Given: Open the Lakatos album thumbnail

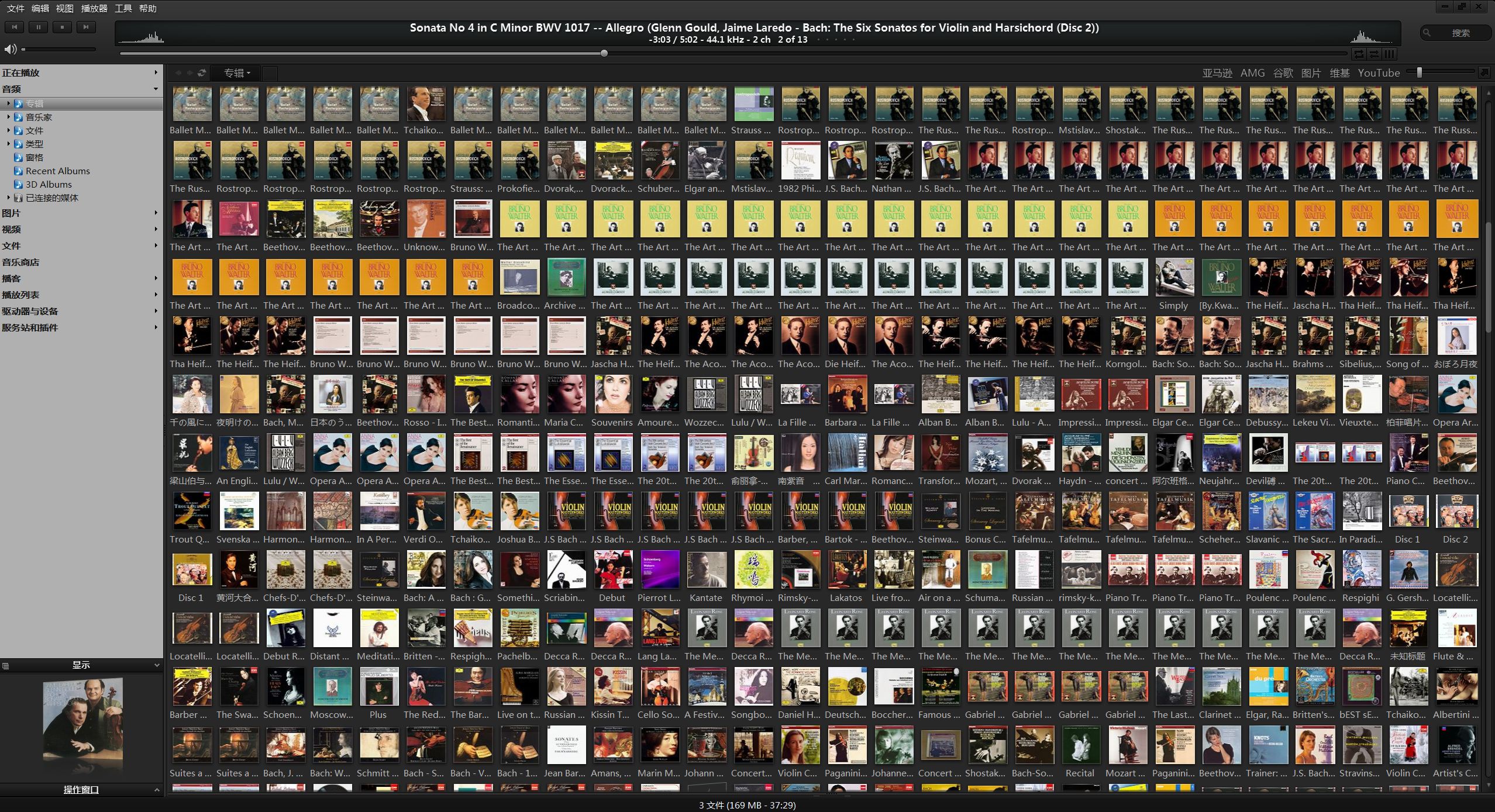Looking at the screenshot, I should point(847,570).
